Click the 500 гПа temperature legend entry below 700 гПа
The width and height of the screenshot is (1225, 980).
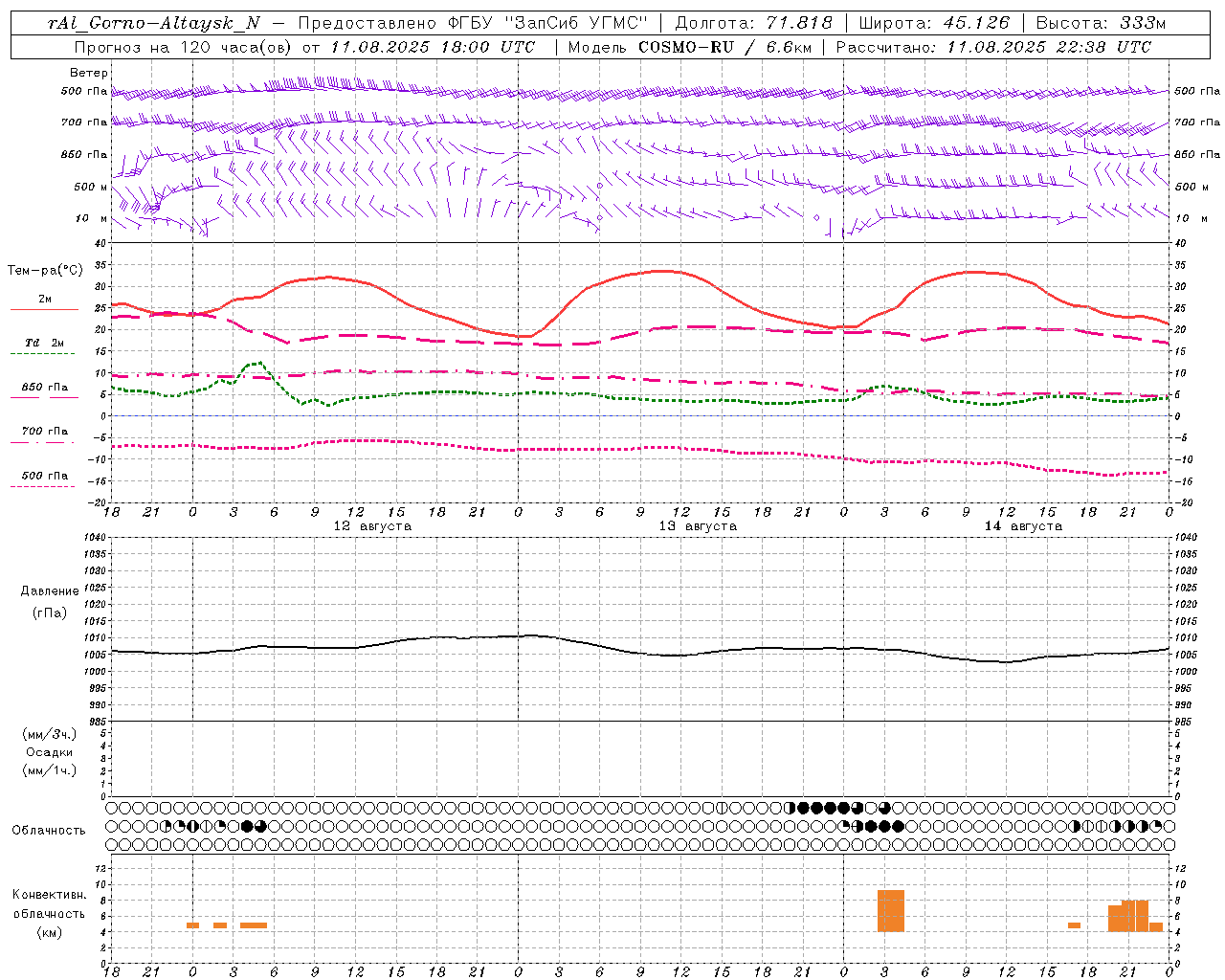coord(44,476)
